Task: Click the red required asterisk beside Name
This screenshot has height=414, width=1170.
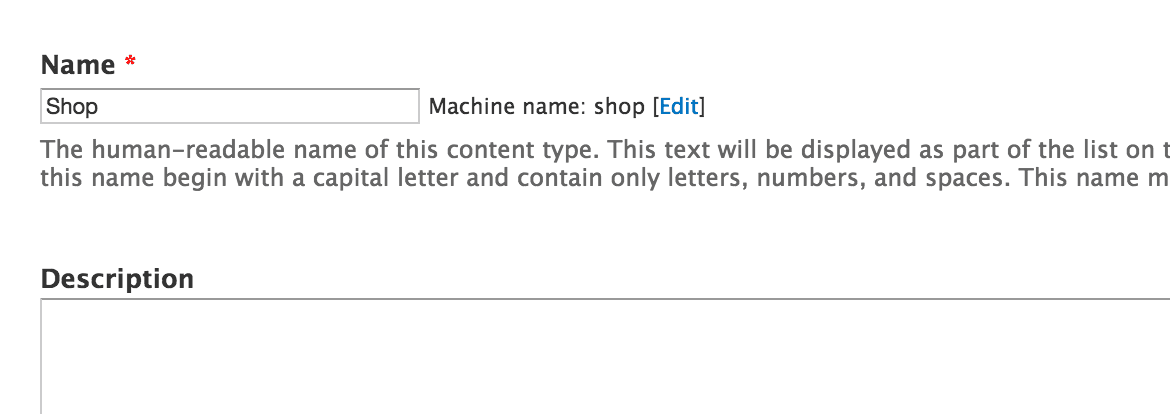Action: coord(131,63)
